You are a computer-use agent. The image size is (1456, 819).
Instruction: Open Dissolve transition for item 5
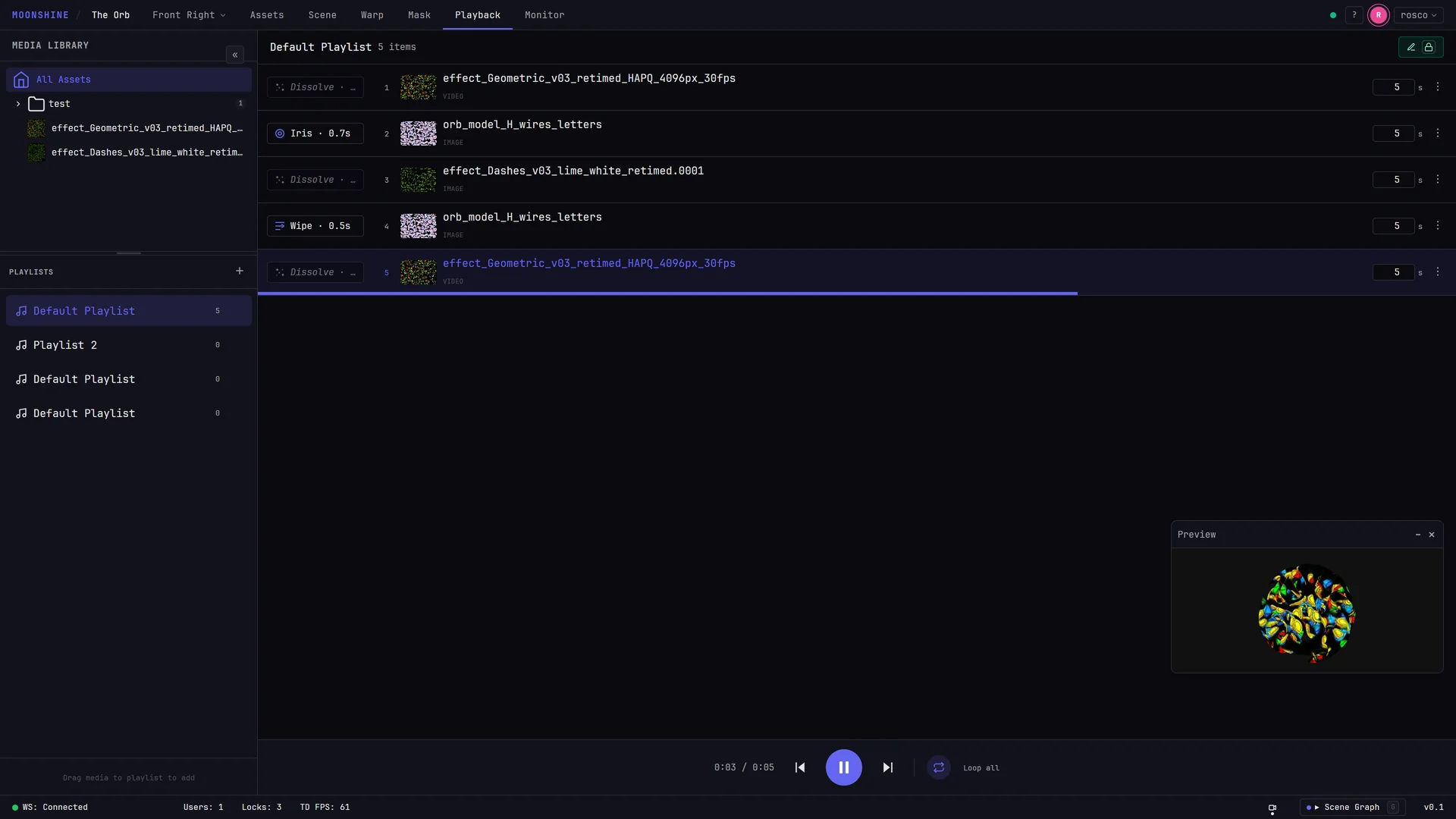point(315,272)
